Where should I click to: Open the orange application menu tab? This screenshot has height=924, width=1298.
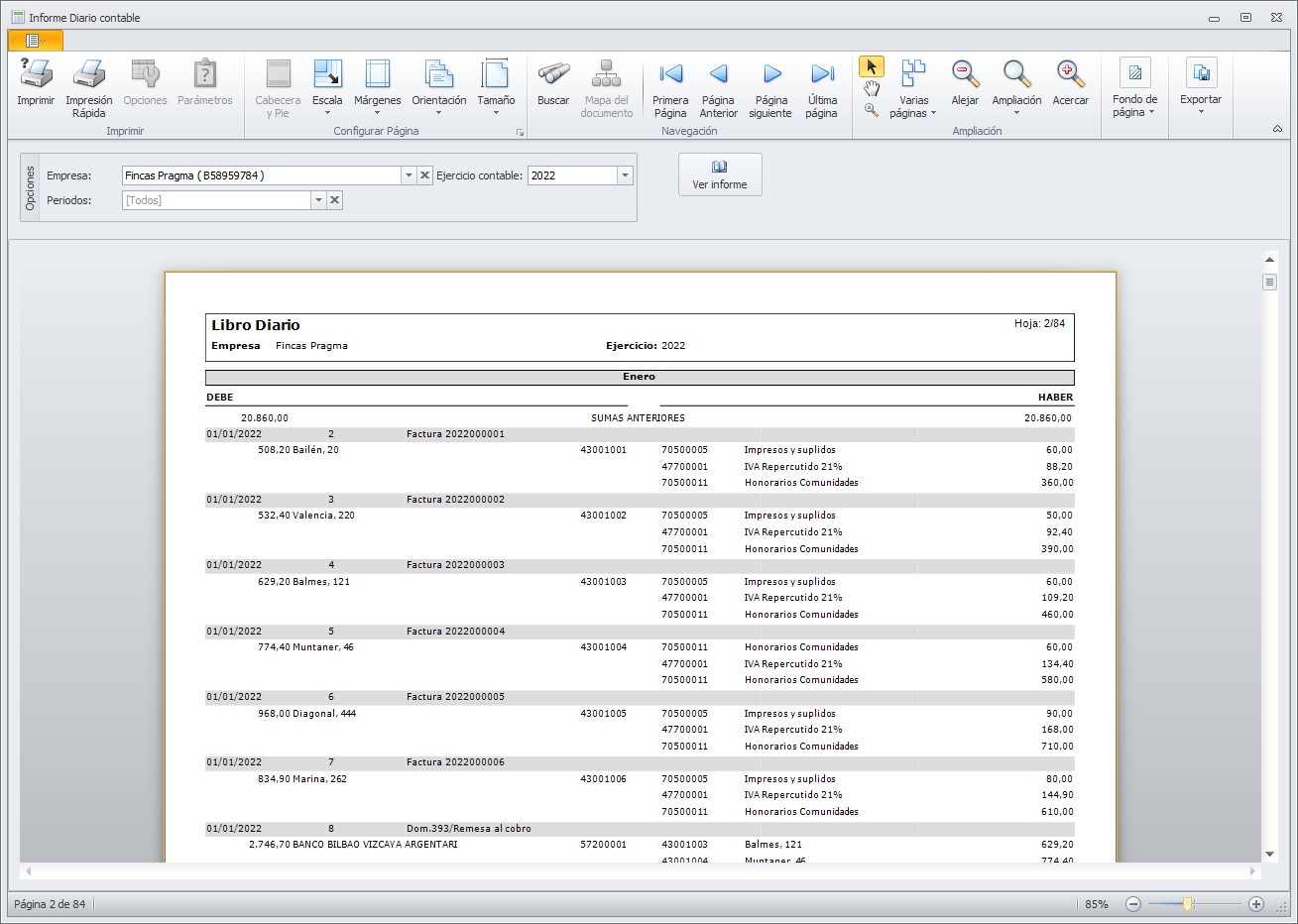pos(35,41)
